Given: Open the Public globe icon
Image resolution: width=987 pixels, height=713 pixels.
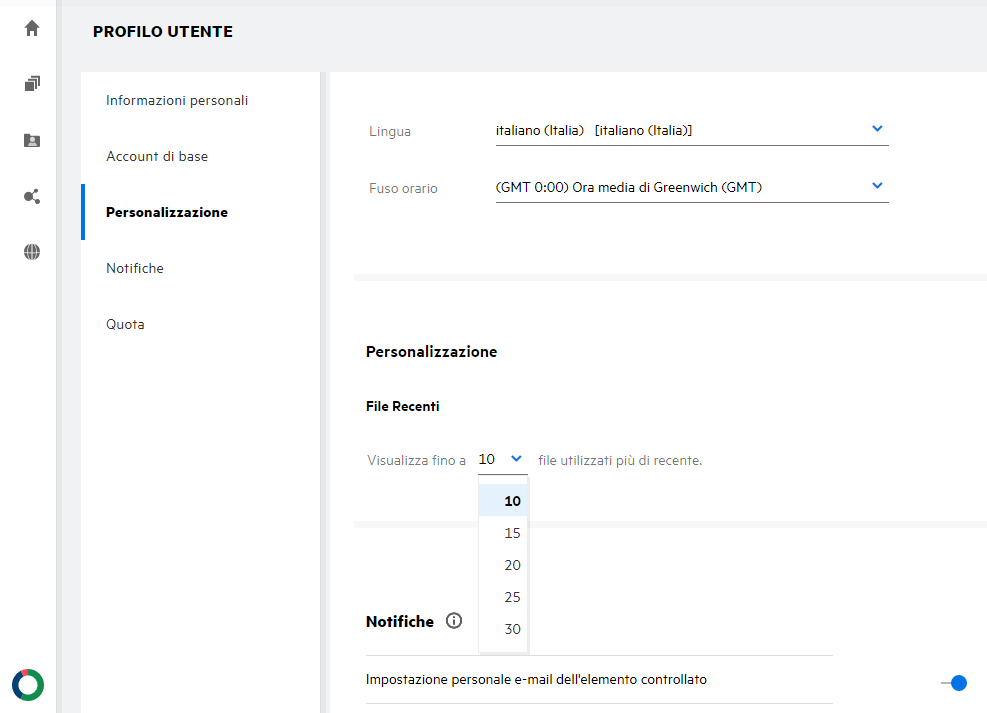Looking at the screenshot, I should (32, 252).
